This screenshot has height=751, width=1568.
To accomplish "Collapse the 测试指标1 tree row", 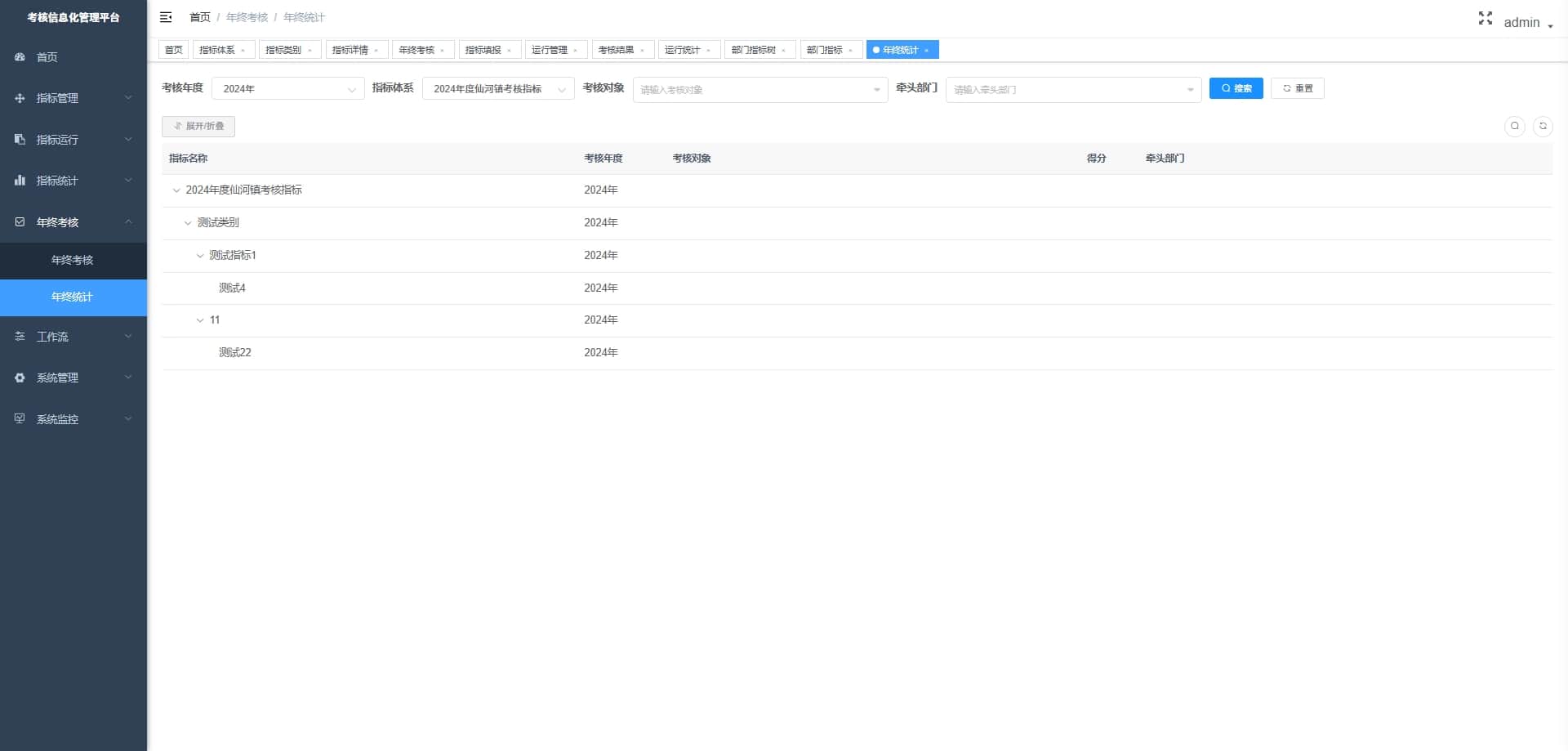I will [200, 256].
